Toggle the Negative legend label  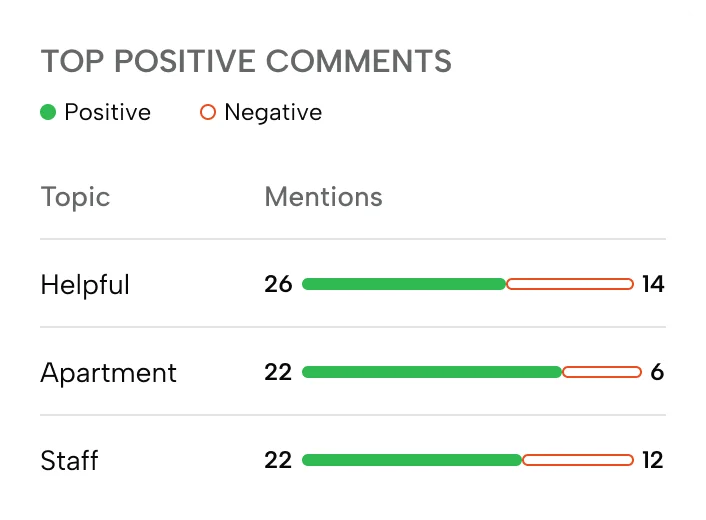pyautogui.click(x=273, y=112)
